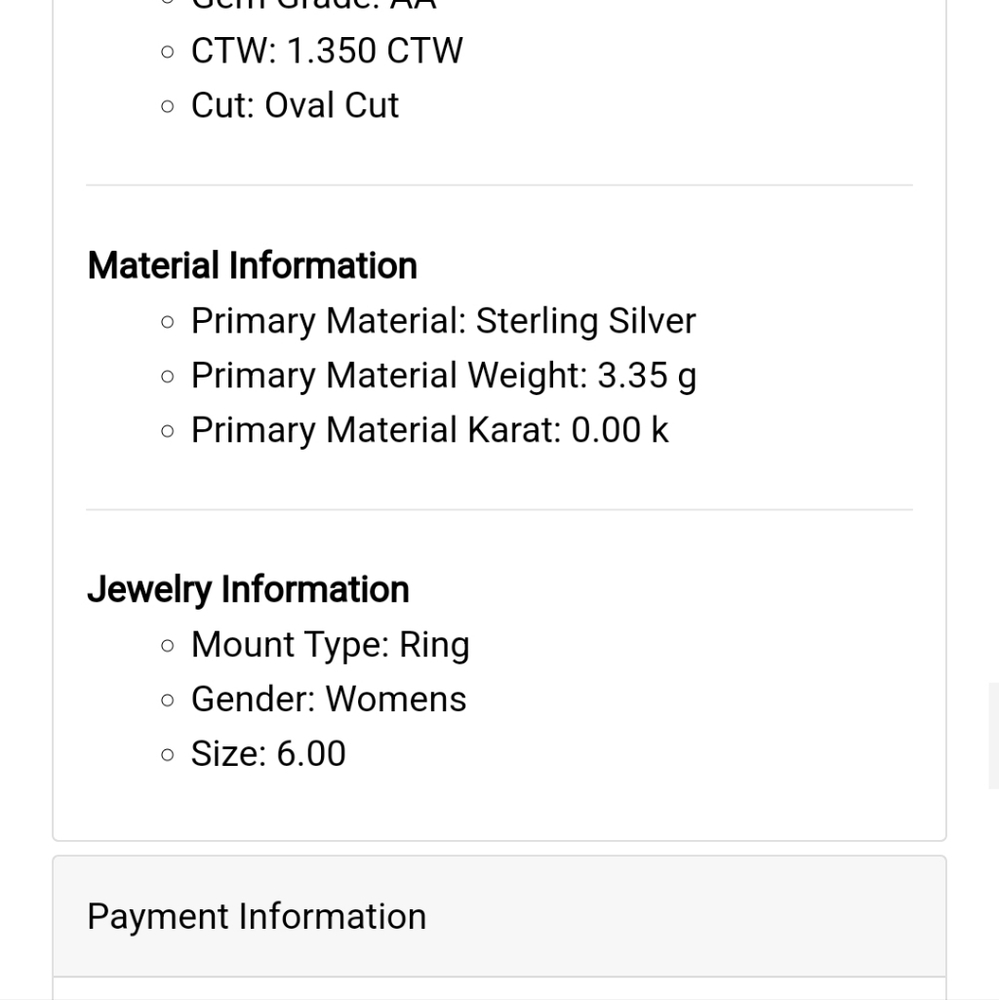Select the Primary Material: Sterling Silver line

coord(443,321)
